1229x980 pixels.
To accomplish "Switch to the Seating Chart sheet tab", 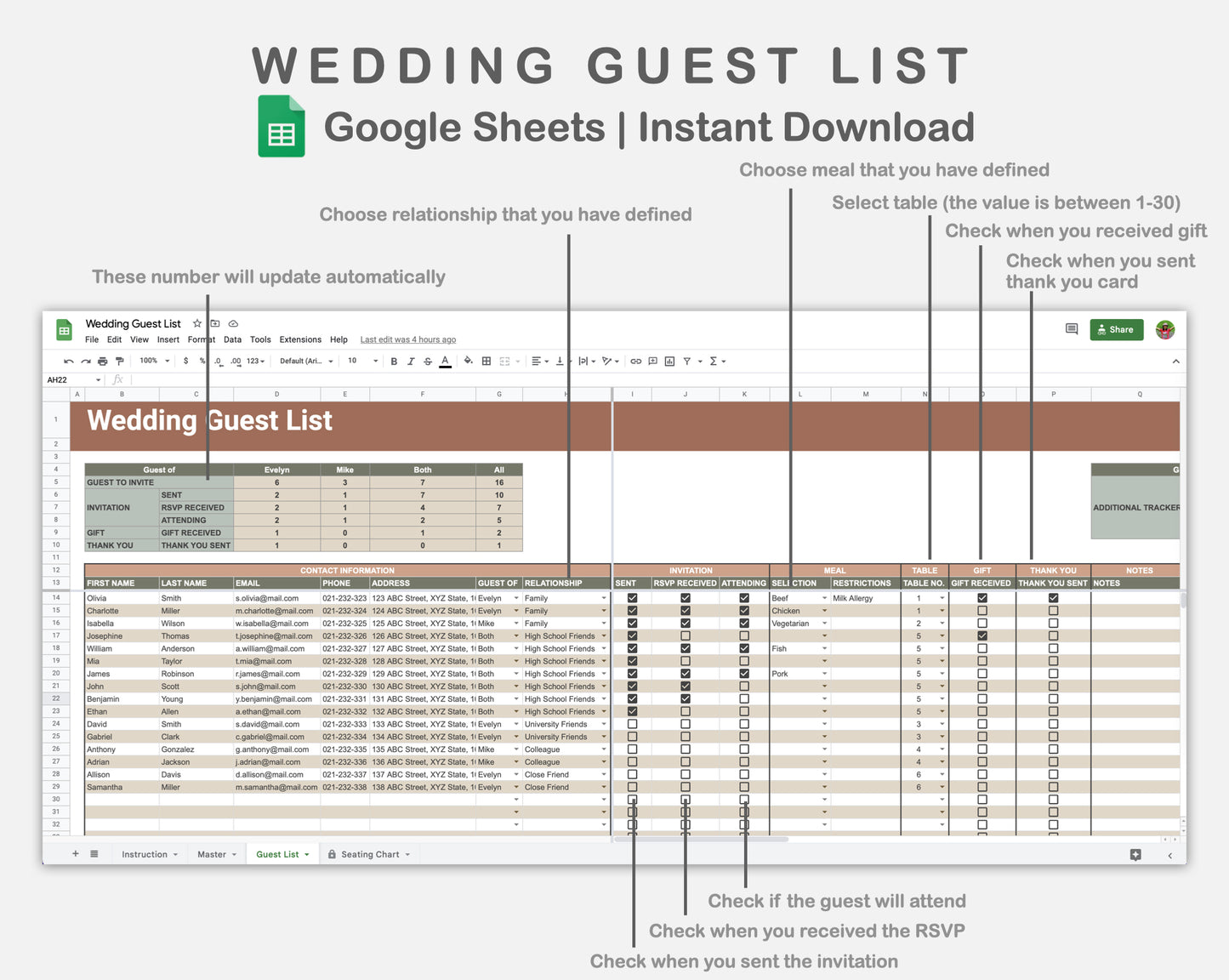I will point(369,854).
